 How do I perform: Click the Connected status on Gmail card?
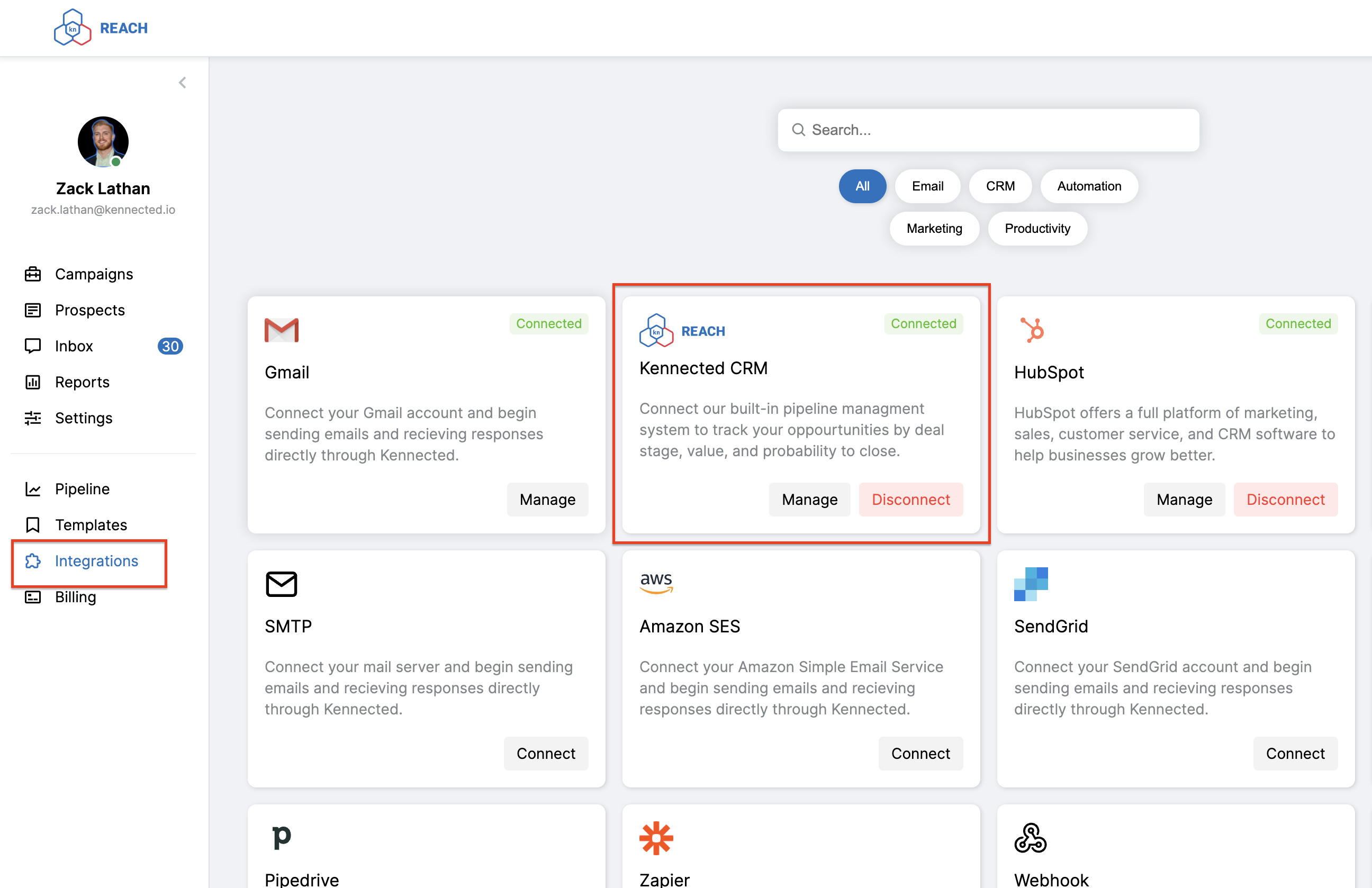pyautogui.click(x=548, y=324)
